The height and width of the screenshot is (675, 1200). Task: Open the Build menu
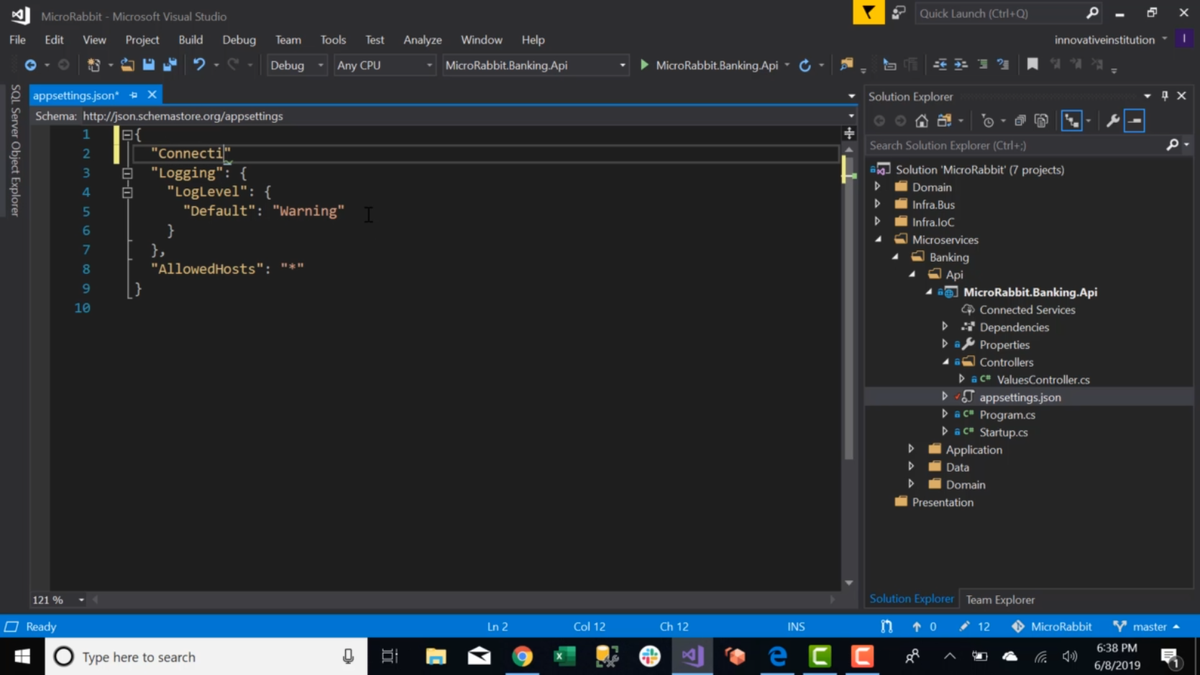click(x=190, y=40)
